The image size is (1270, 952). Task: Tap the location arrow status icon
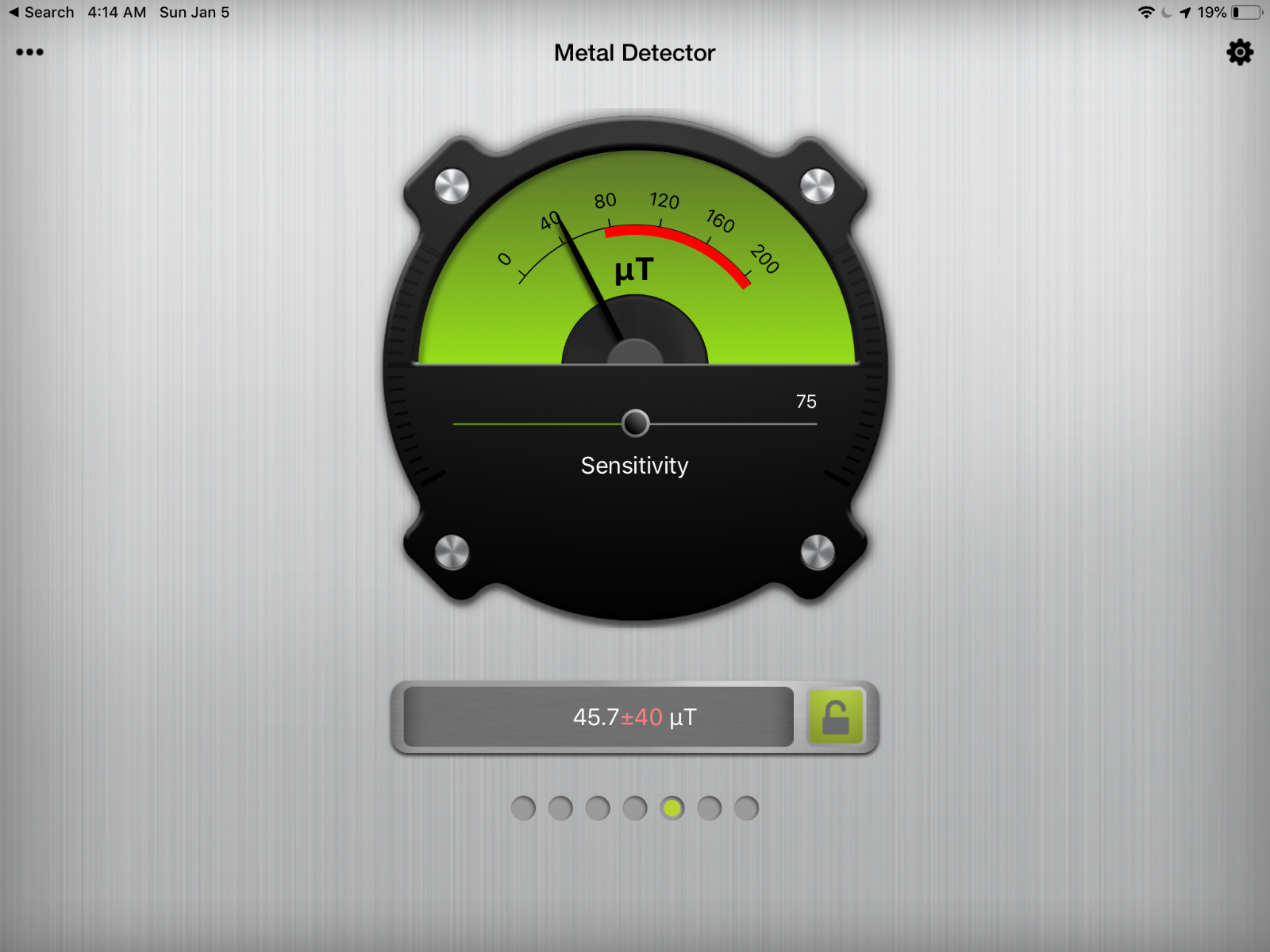pos(1185,13)
